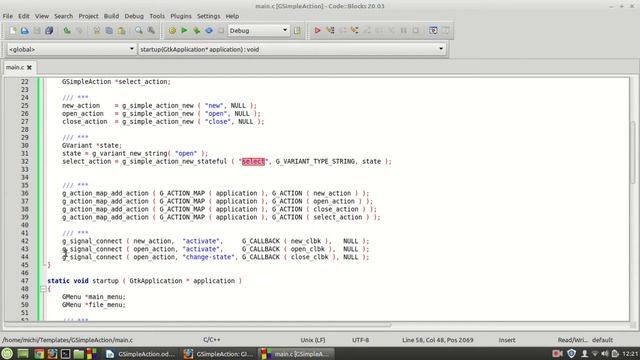Viewport: 640px width, 360px height.
Task: Open the Search menu
Action: coord(64,16)
